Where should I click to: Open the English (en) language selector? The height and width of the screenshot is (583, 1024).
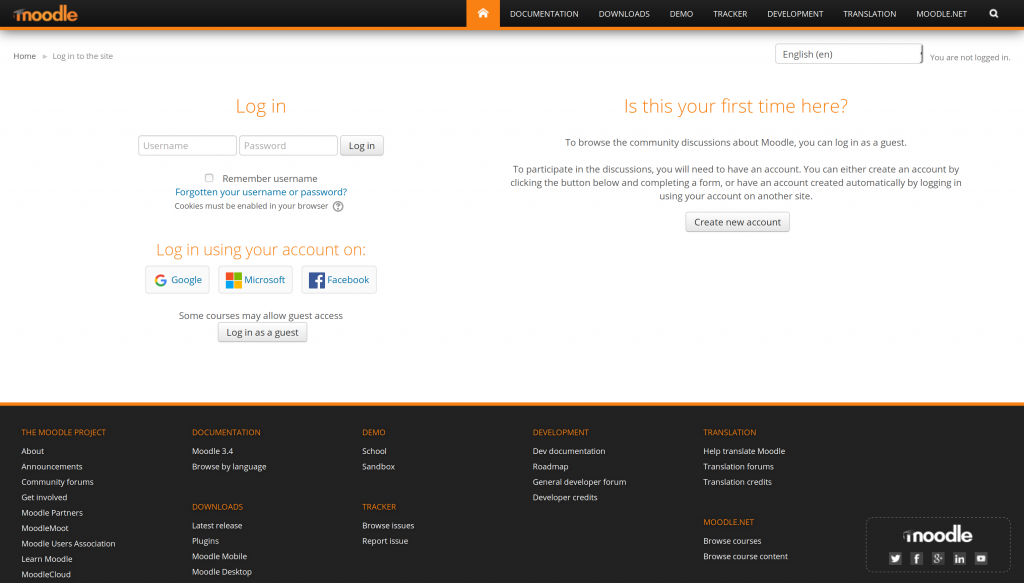click(848, 53)
